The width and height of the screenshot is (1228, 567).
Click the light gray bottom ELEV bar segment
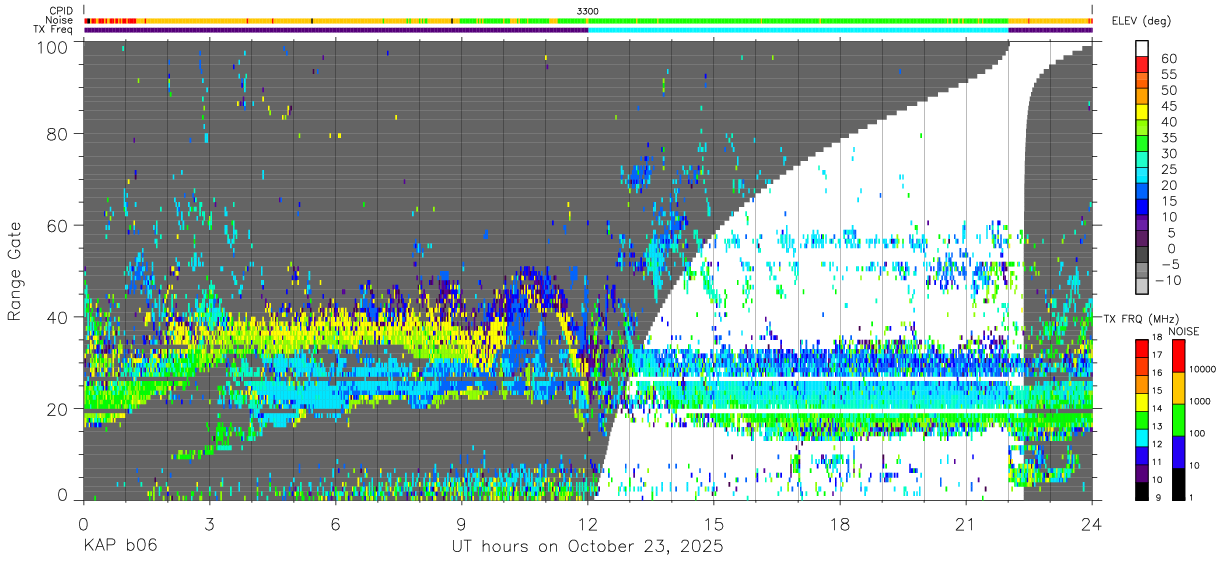(1141, 288)
